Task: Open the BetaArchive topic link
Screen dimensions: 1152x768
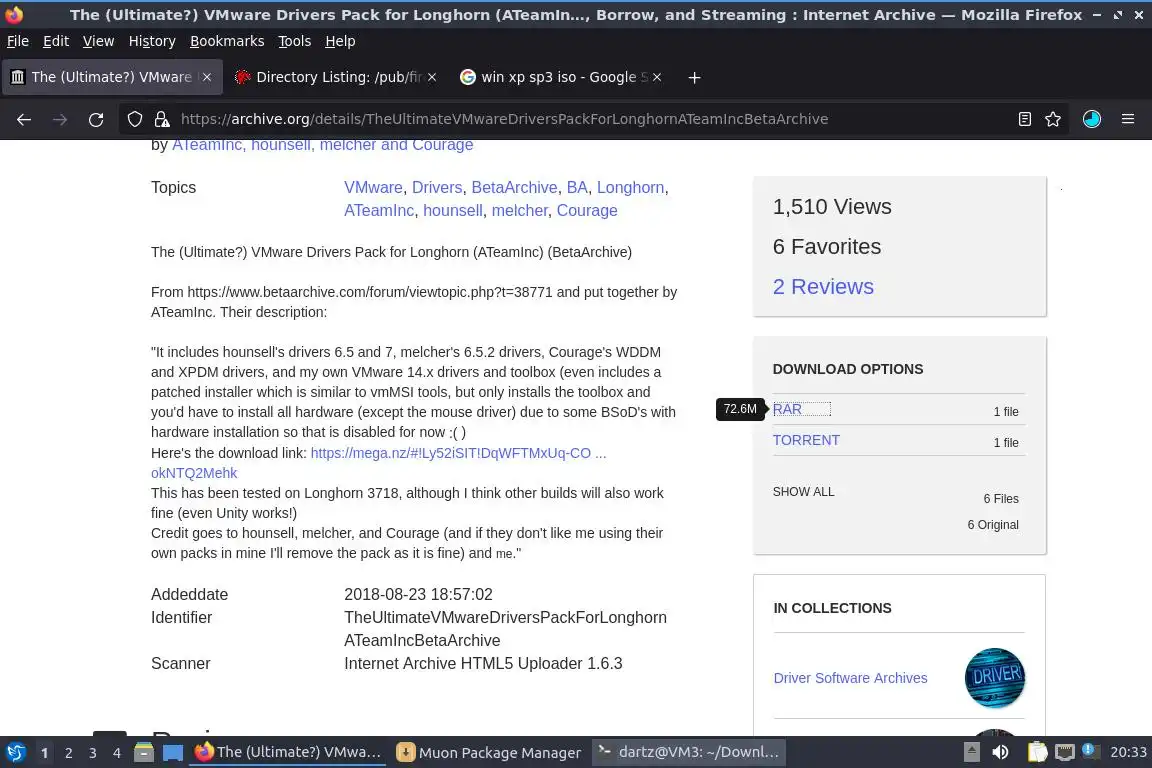Action: click(x=514, y=187)
